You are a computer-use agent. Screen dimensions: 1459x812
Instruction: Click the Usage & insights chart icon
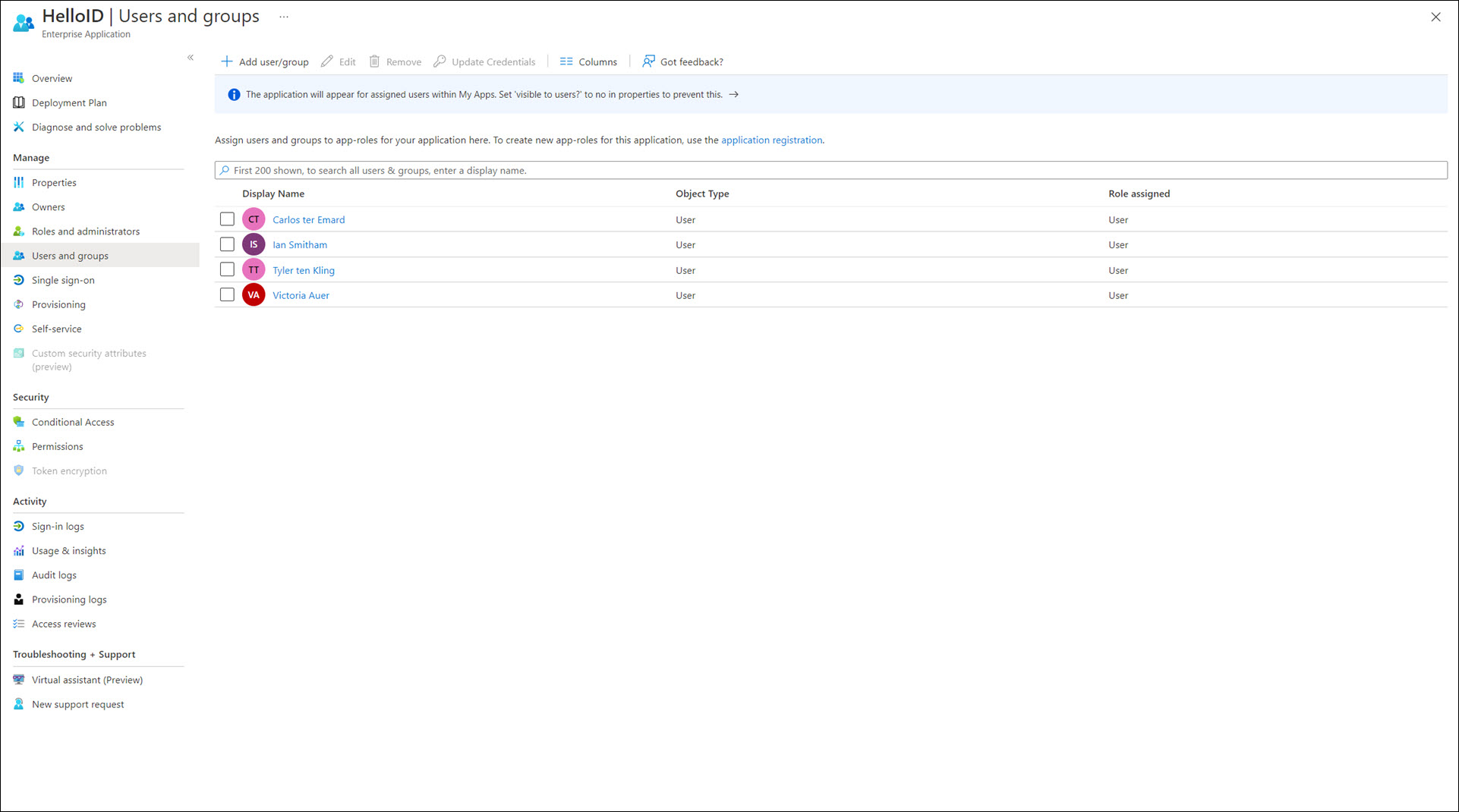click(x=19, y=550)
